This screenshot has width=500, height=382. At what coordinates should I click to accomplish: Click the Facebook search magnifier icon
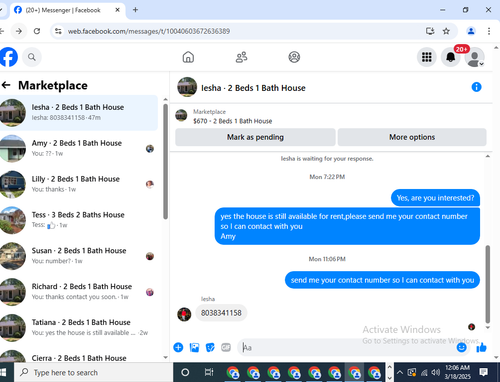click(32, 57)
